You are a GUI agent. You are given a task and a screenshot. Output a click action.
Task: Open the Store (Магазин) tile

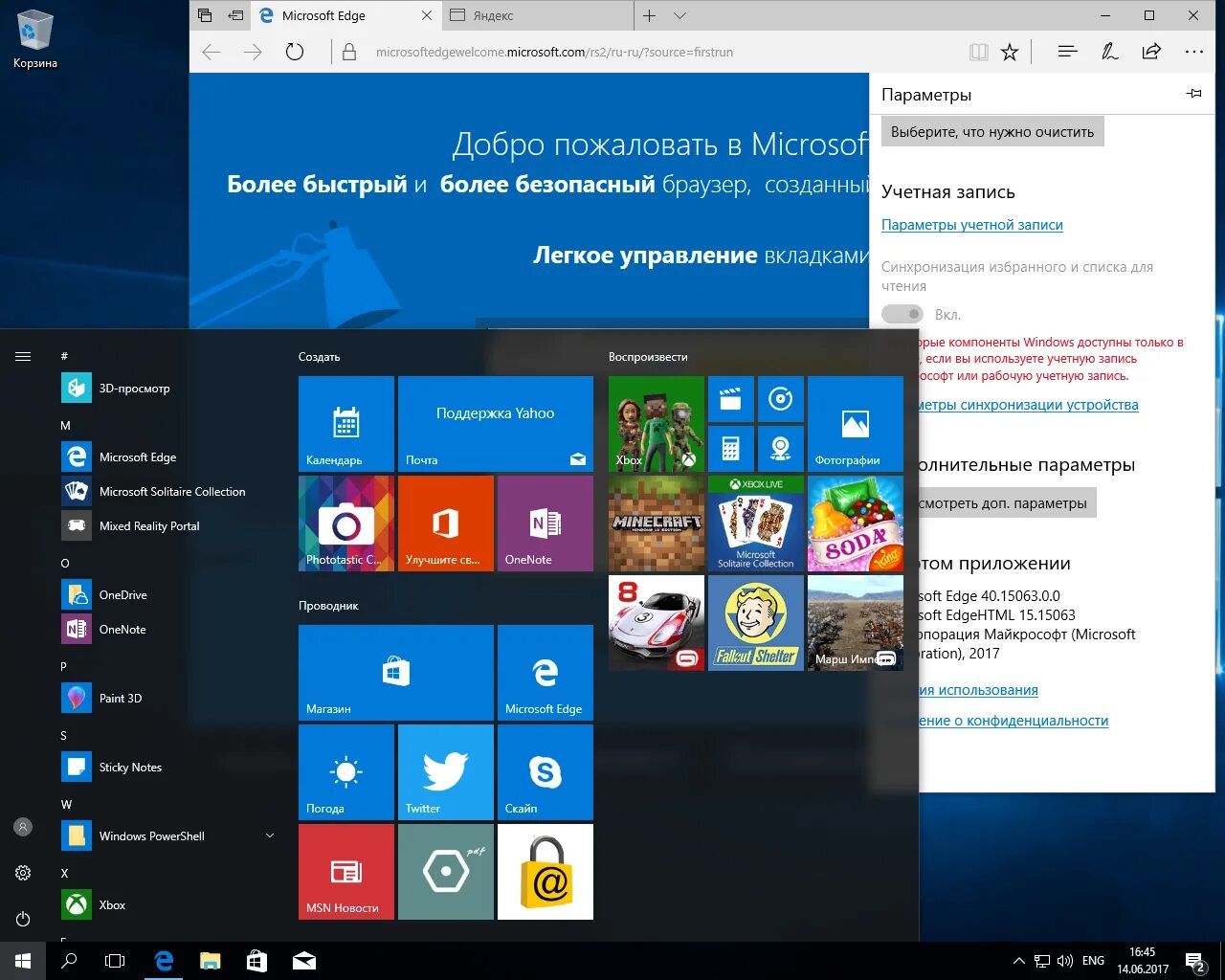click(396, 672)
